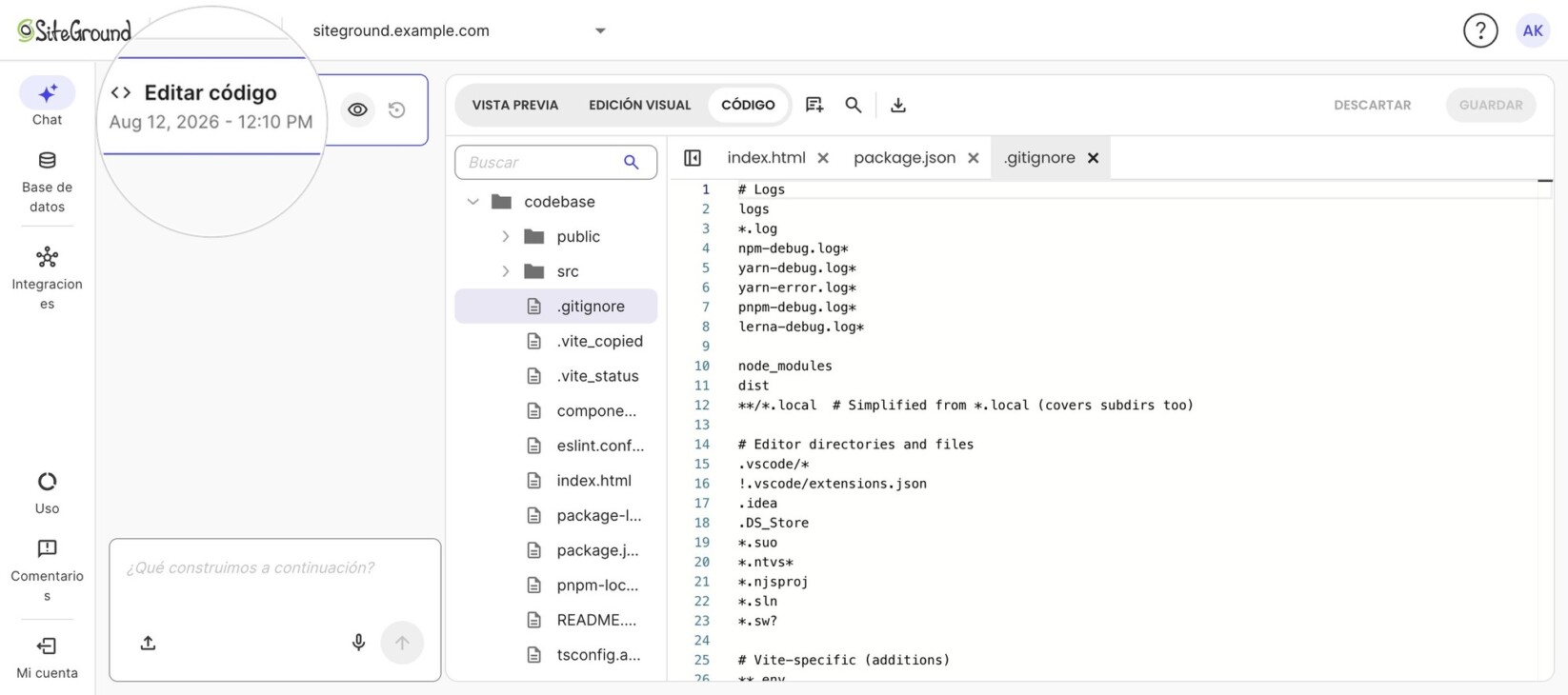
Task: Click the add comment toolbar icon
Action: point(814,105)
